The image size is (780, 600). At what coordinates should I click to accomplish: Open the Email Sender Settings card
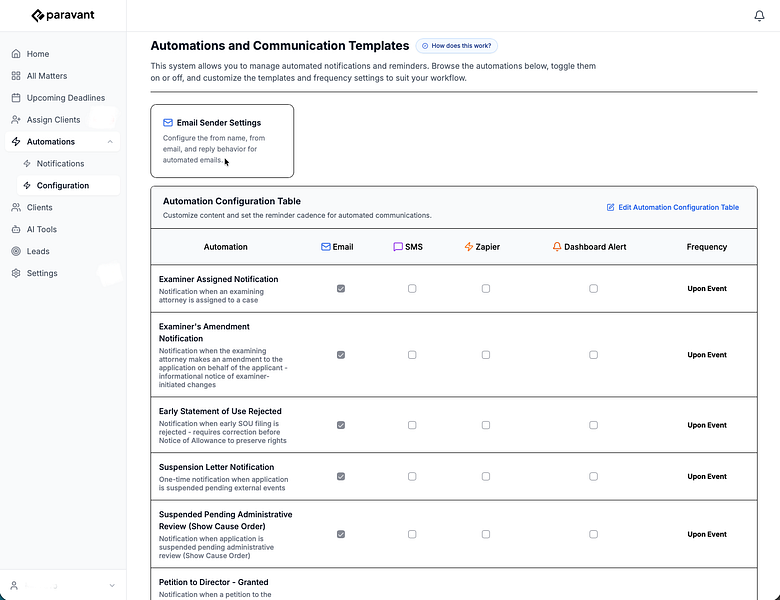pos(222,141)
